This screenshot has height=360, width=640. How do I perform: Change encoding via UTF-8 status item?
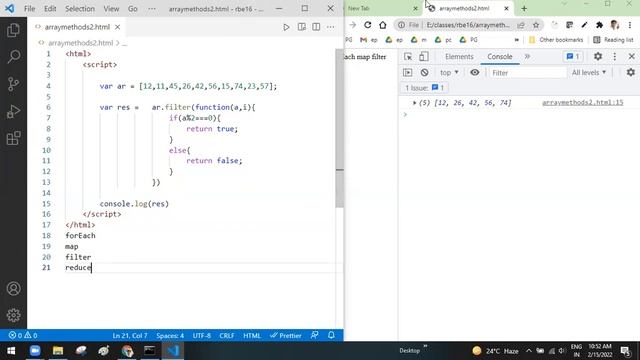[202, 336]
